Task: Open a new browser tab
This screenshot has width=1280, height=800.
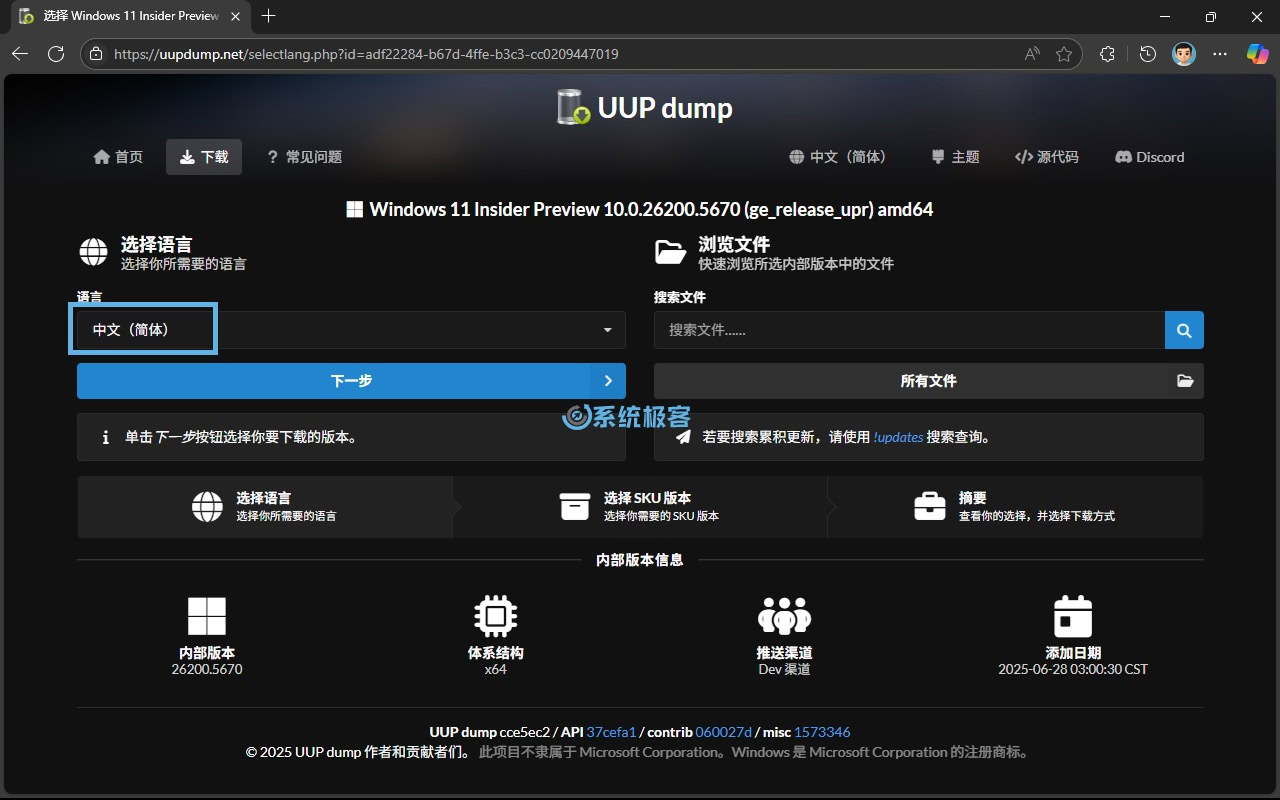Action: click(268, 16)
